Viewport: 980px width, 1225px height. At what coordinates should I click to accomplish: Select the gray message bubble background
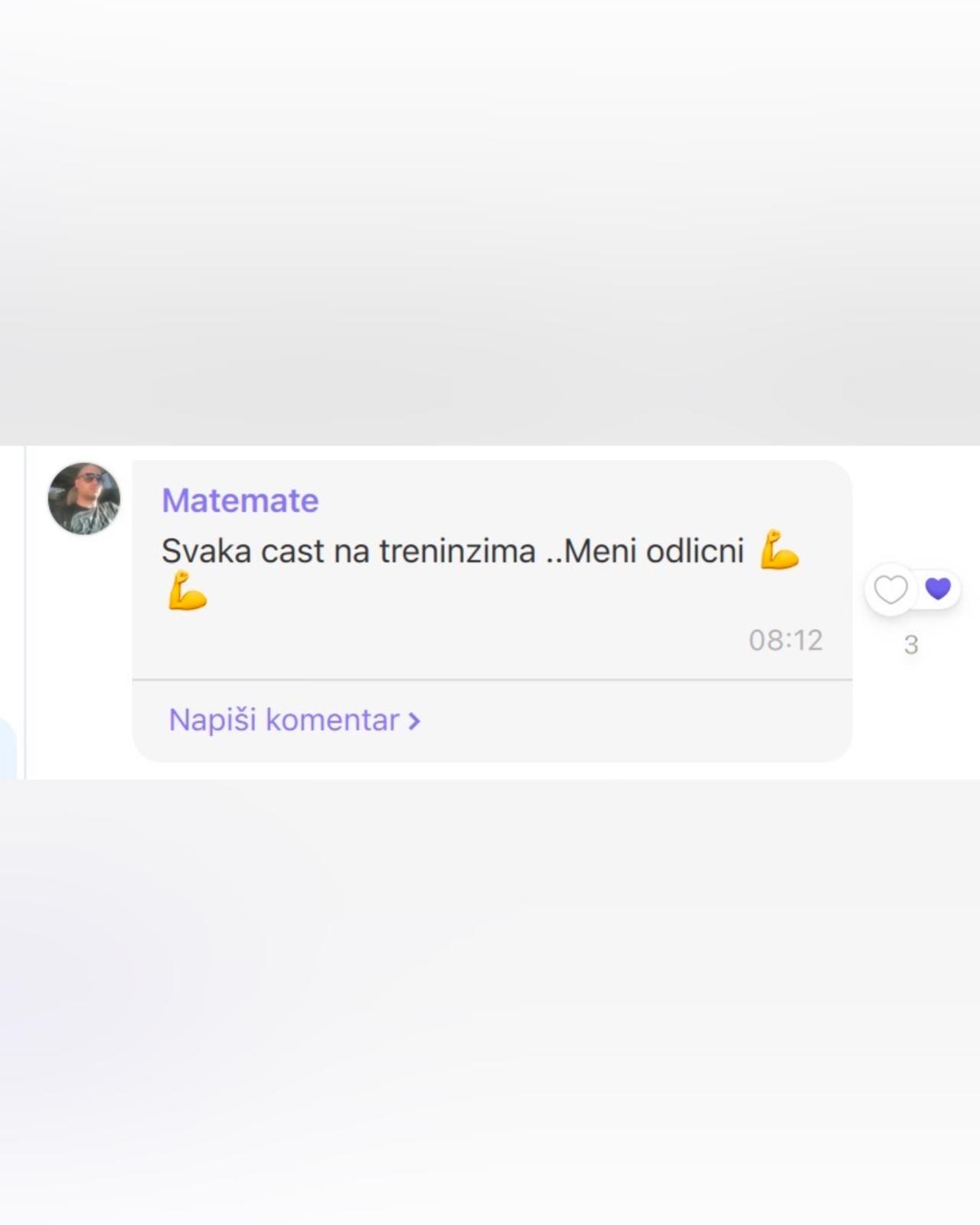(x=492, y=570)
